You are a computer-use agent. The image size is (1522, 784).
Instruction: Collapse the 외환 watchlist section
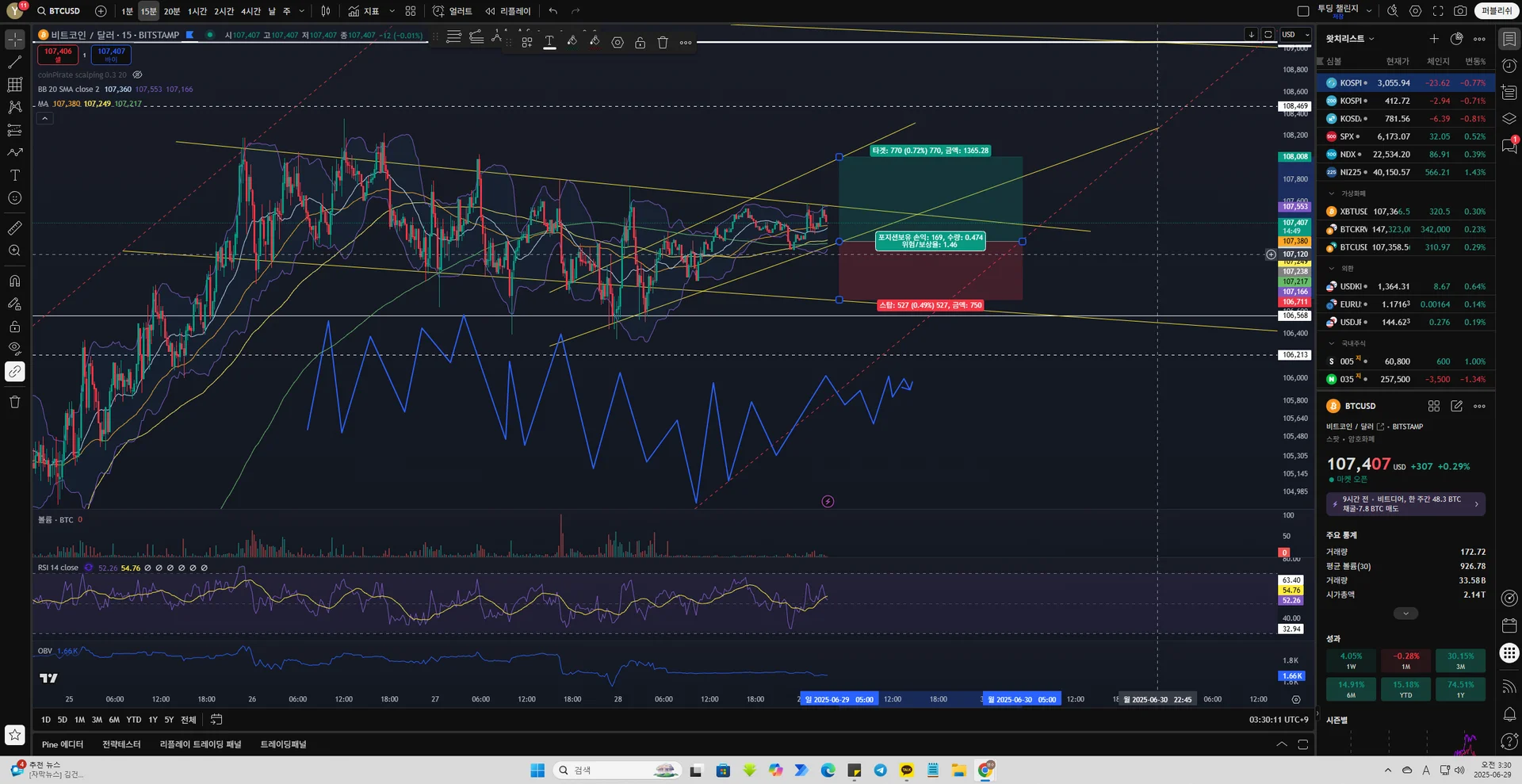(1332, 269)
